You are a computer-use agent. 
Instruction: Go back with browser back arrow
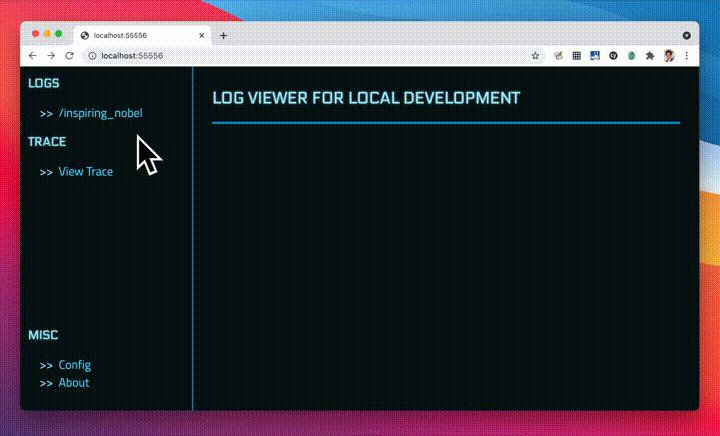click(x=32, y=56)
